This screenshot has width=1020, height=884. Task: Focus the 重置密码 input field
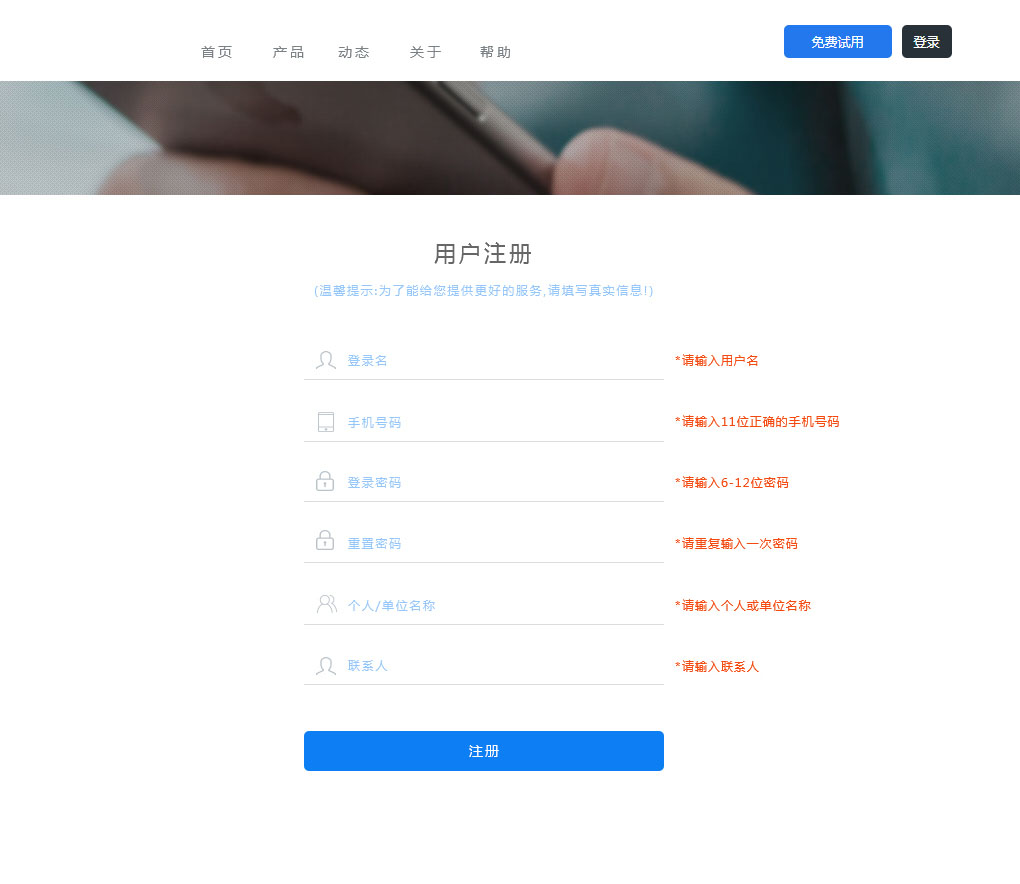coord(484,543)
